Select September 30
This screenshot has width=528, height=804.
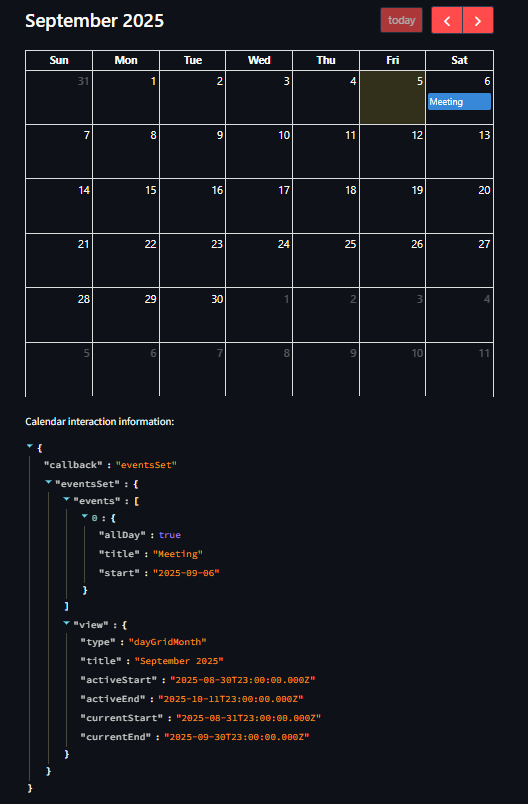tap(193, 315)
